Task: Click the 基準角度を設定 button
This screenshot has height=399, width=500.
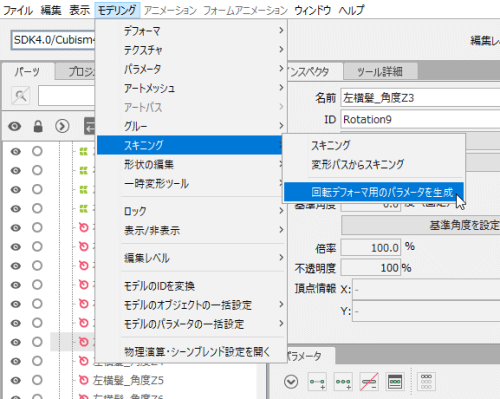Action: tap(421, 225)
